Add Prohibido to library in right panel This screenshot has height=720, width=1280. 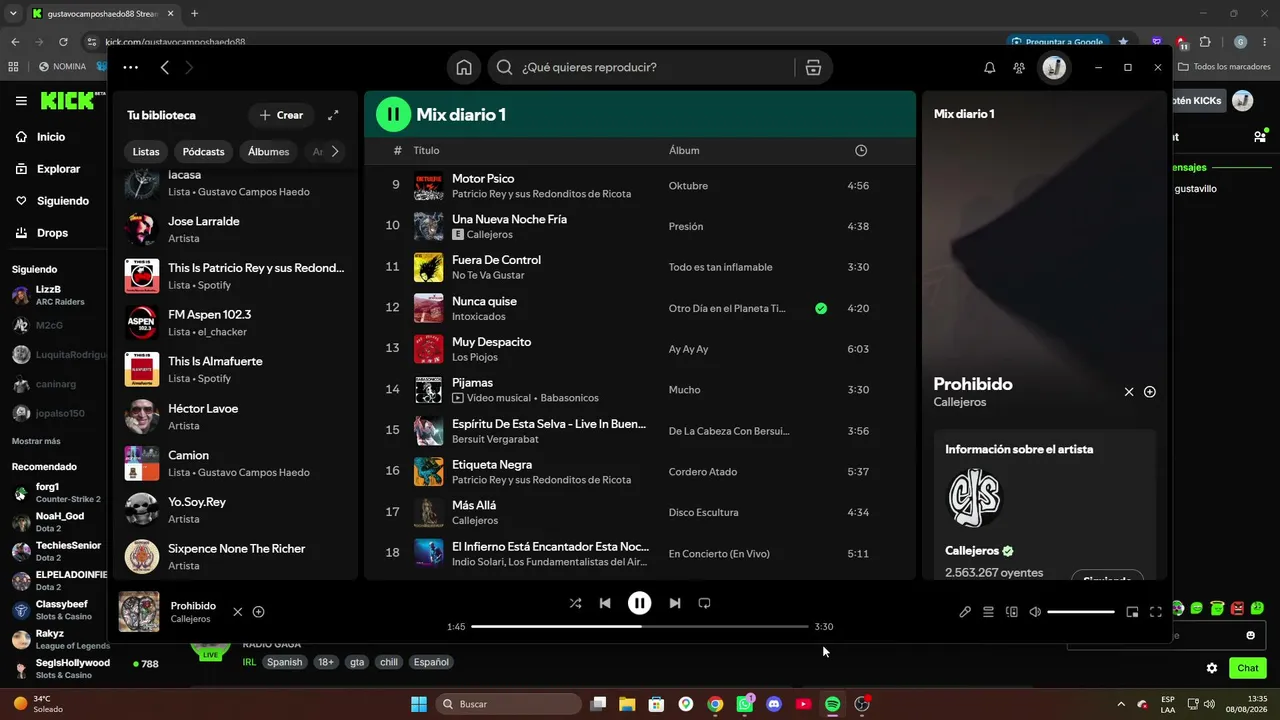(x=1150, y=392)
